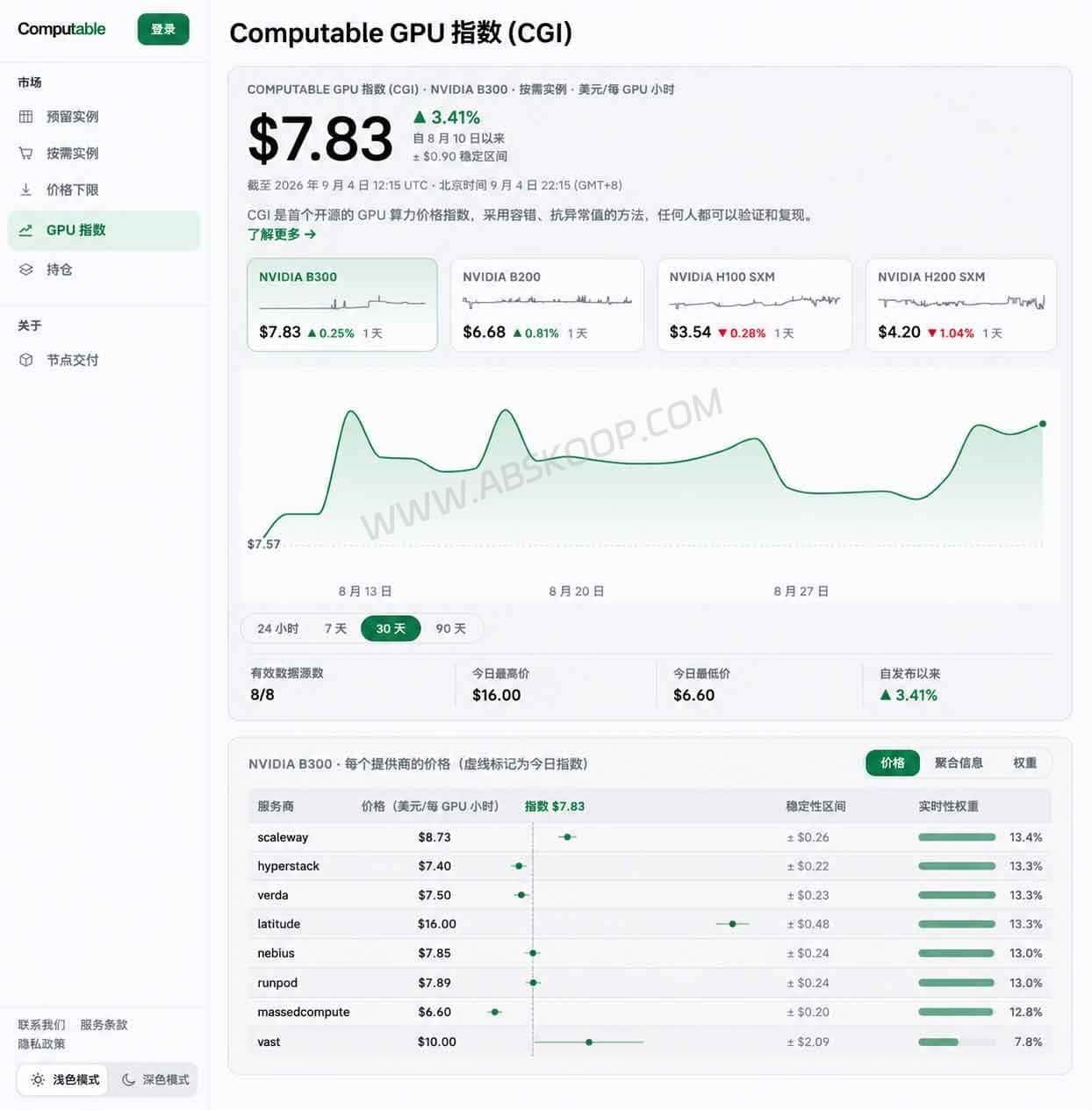Viewport: 1092px width, 1110px height.
Task: Click the 持仓 layers icon
Action: pos(26,269)
